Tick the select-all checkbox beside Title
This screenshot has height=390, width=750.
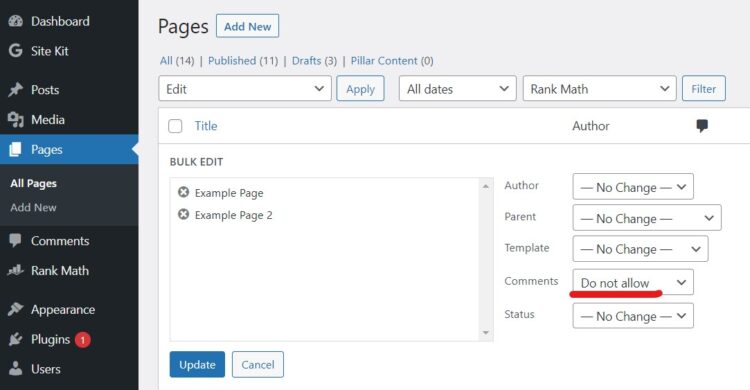(175, 126)
